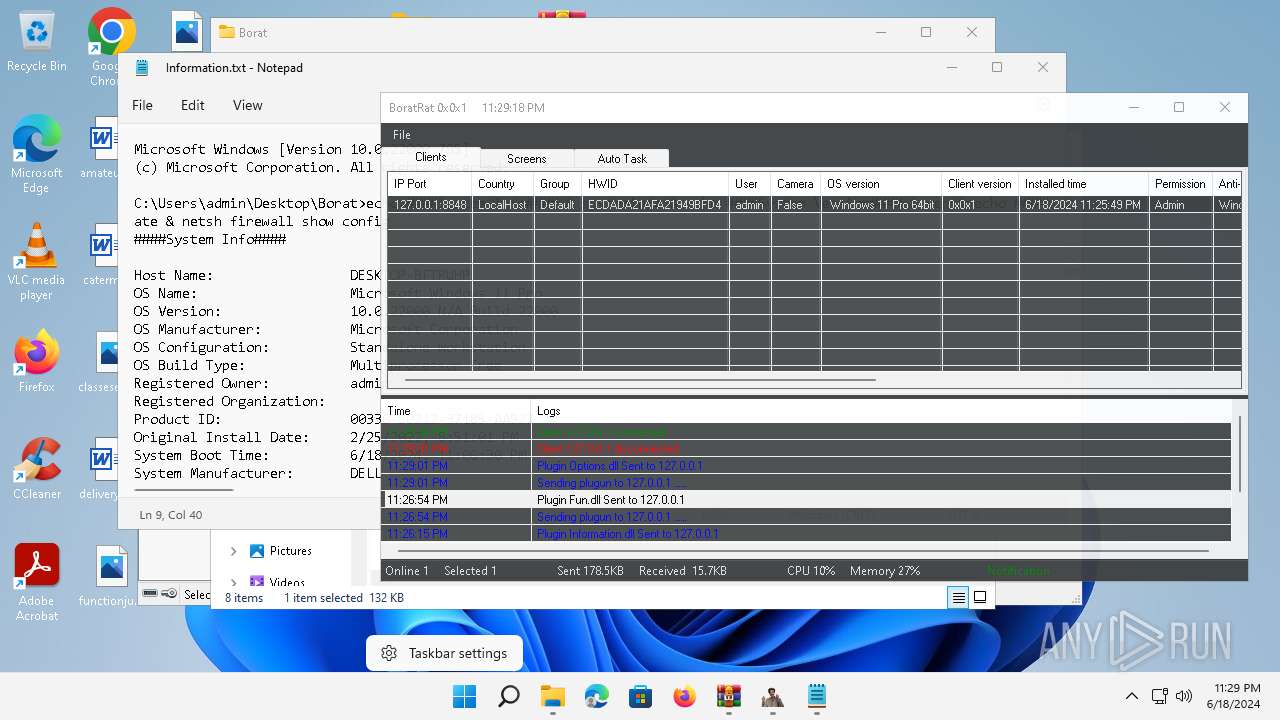1280x720 pixels.
Task: Launch Microsoft Edge from taskbar
Action: pos(596,696)
